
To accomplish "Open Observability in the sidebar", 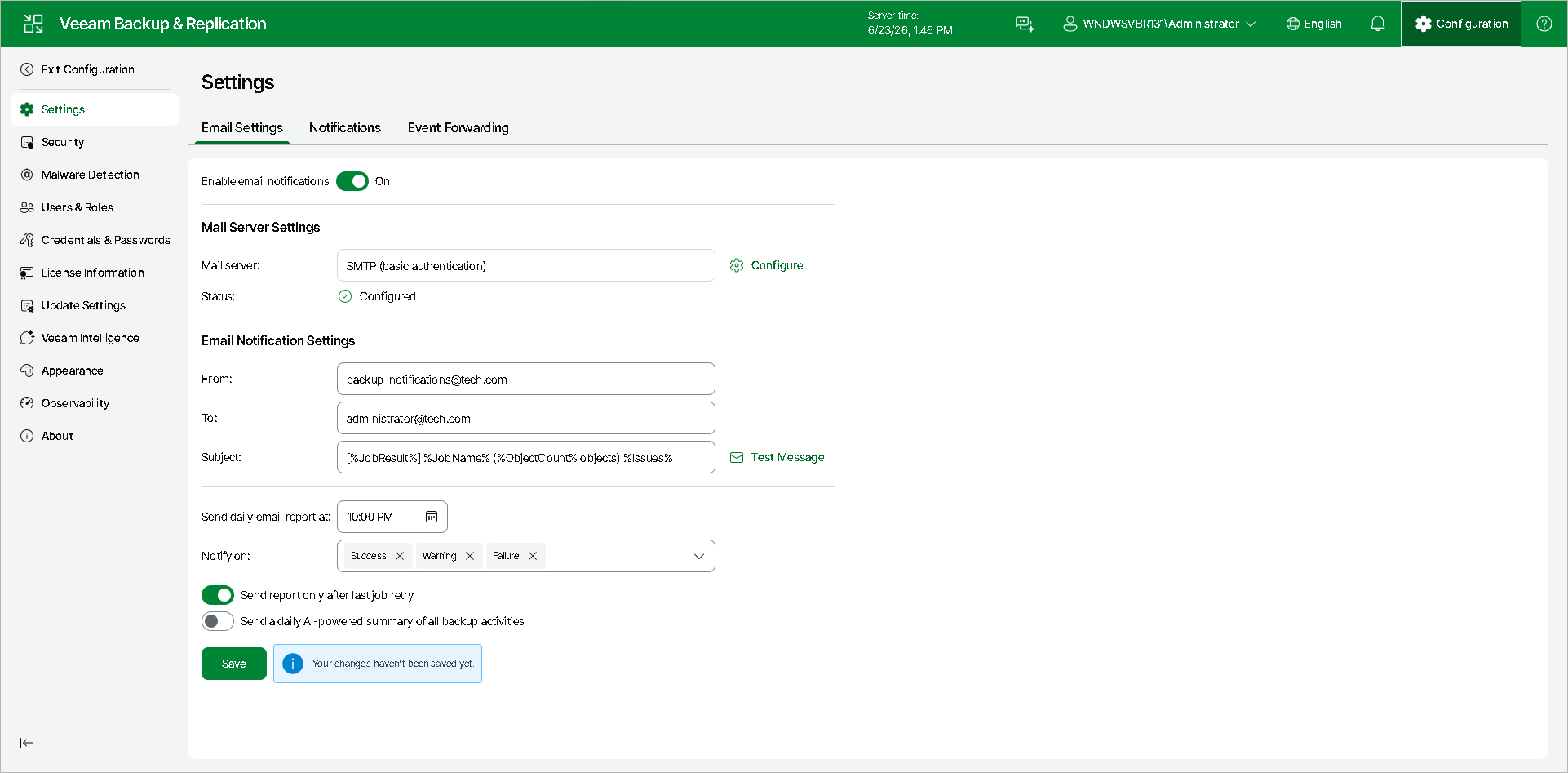I will coord(95,403).
